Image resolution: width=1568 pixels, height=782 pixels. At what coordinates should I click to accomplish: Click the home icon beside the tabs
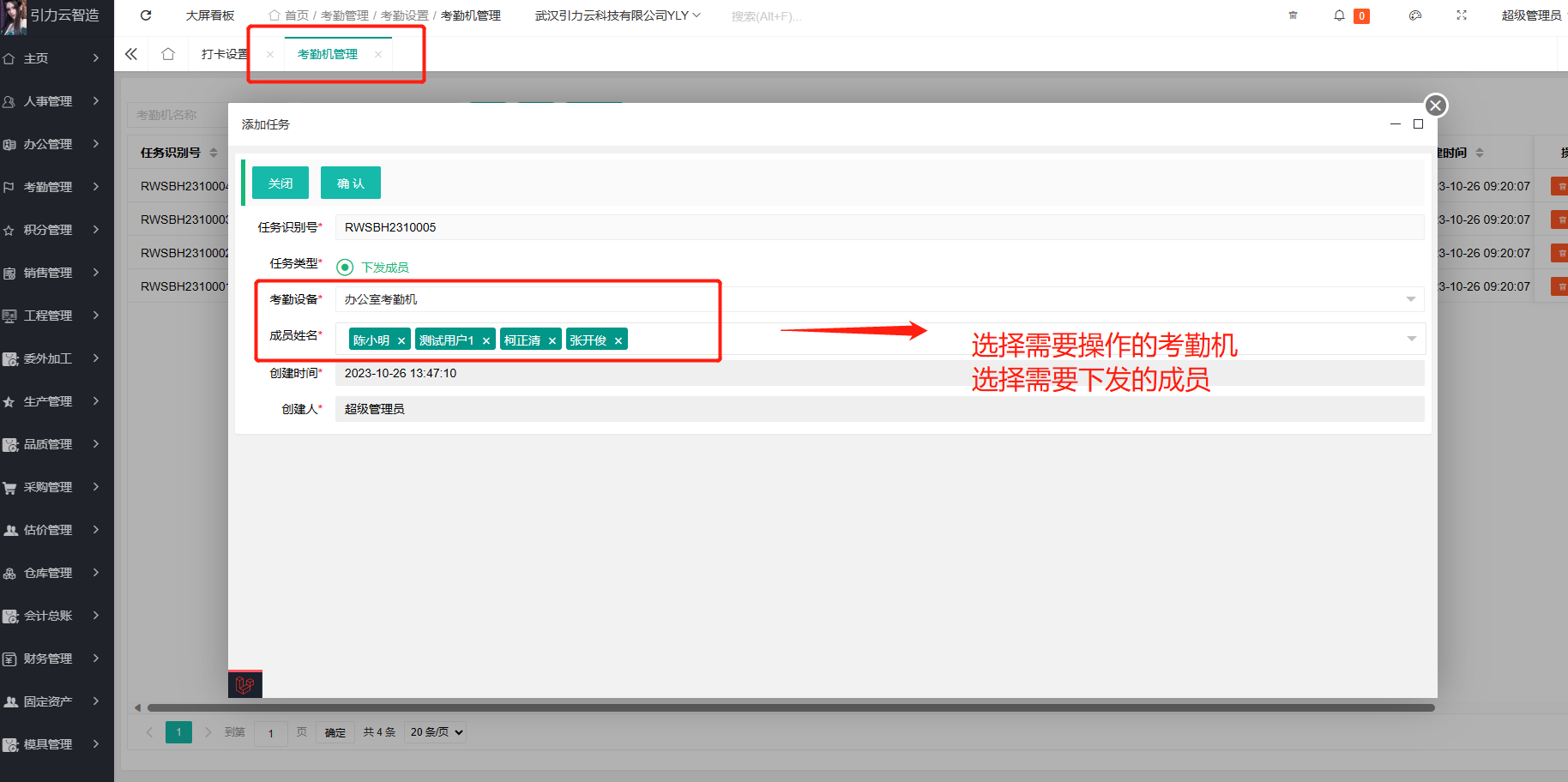(x=168, y=54)
